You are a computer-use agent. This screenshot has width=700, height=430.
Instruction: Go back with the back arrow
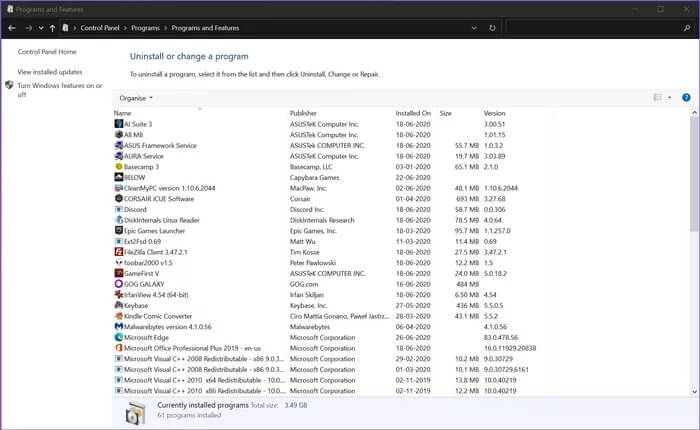[x=12, y=28]
